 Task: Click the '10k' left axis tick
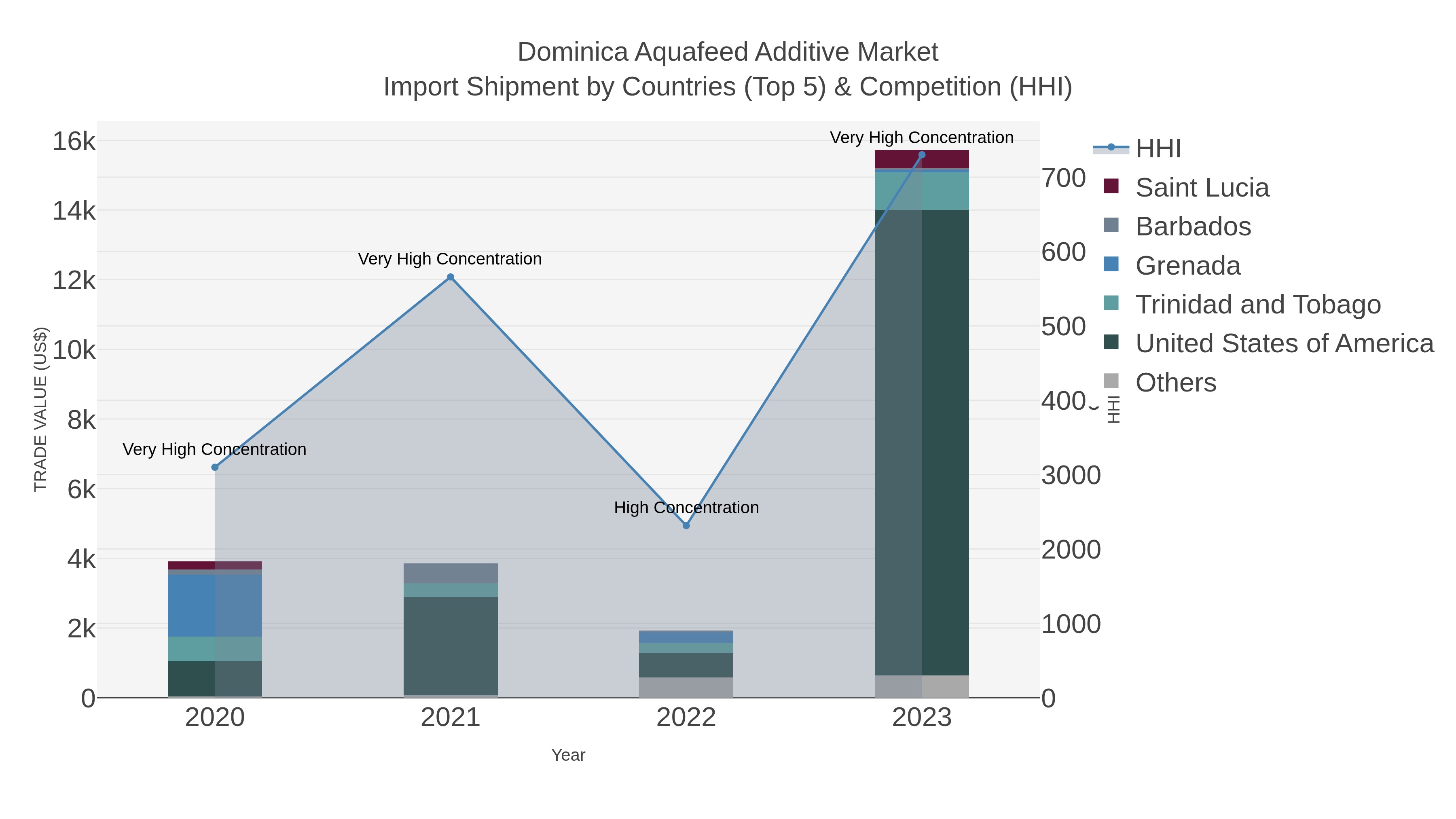point(74,350)
